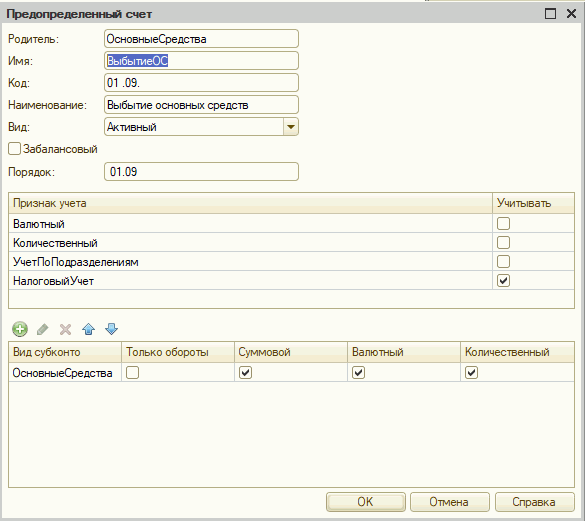Image resolution: width=585 pixels, height=521 pixels.
Task: Toggle the Забалансовый checkbox
Action: pyautogui.click(x=14, y=149)
